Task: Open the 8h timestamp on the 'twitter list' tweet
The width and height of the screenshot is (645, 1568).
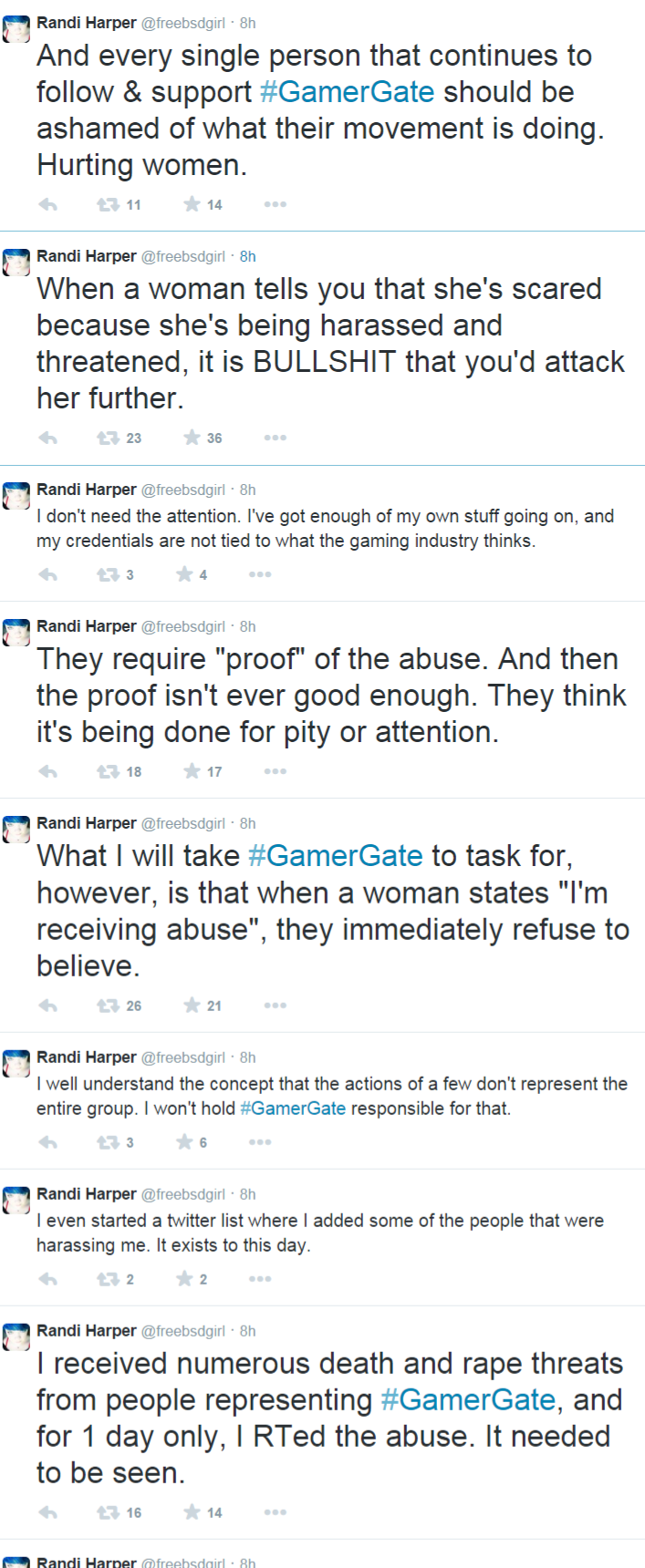Action: [x=247, y=1194]
